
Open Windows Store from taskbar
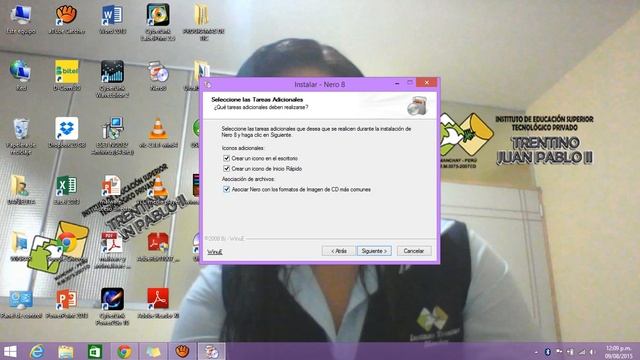(95, 351)
